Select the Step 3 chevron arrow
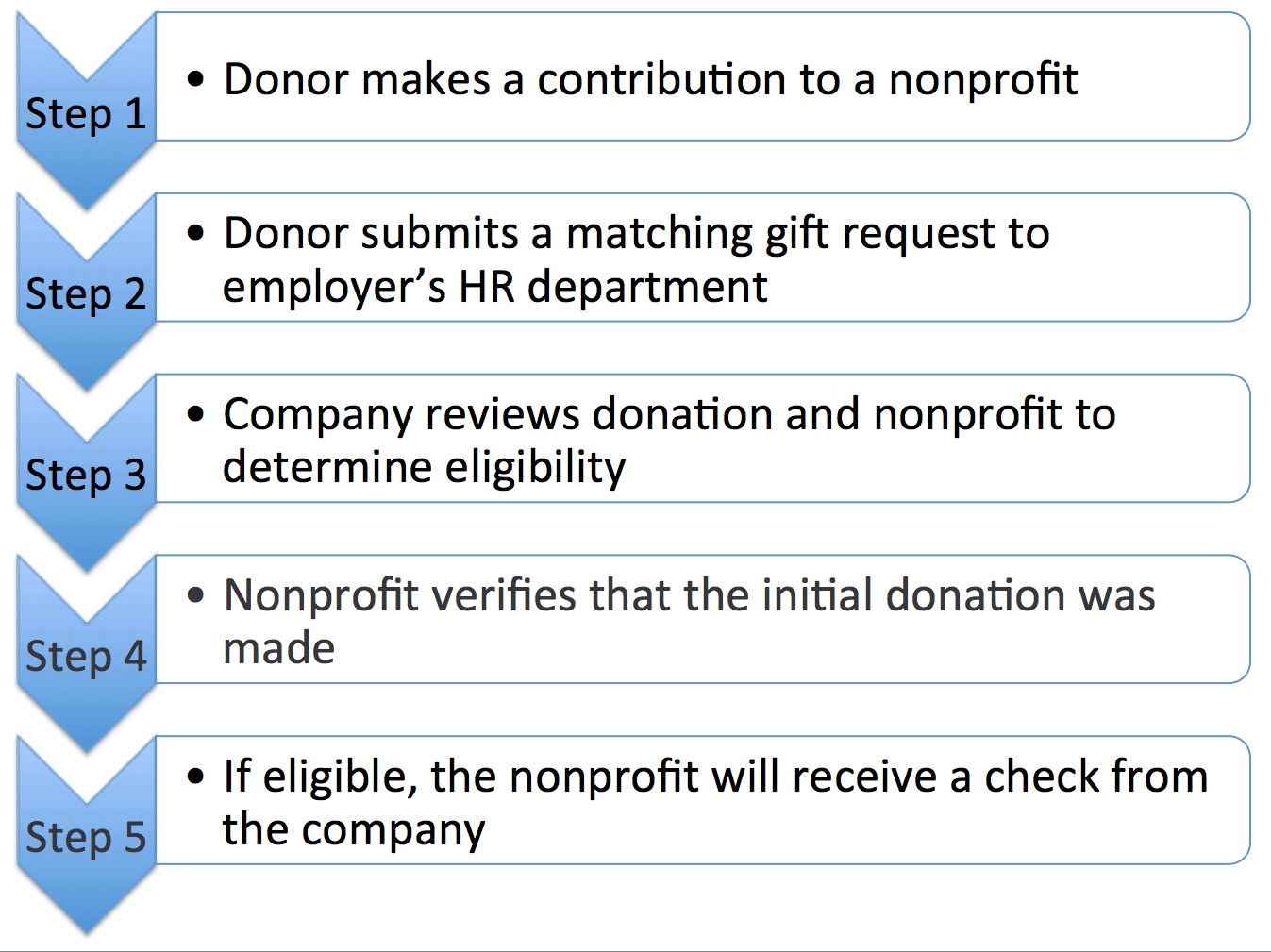The width and height of the screenshot is (1271, 952). (x=85, y=475)
